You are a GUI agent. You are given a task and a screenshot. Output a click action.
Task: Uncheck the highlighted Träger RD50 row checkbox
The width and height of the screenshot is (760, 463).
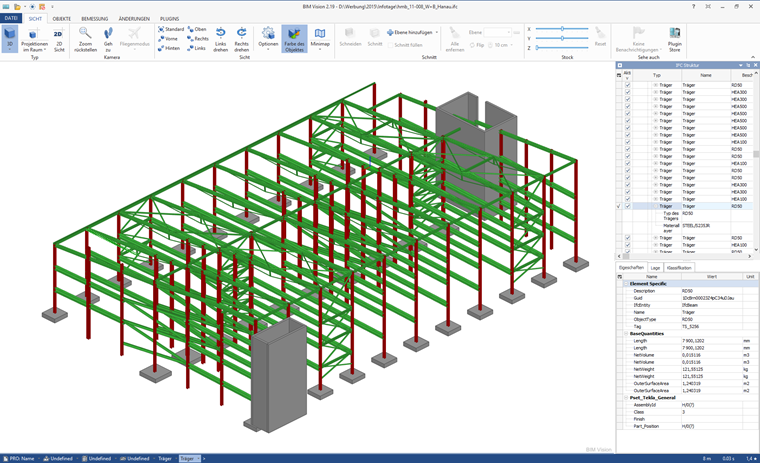coord(628,206)
